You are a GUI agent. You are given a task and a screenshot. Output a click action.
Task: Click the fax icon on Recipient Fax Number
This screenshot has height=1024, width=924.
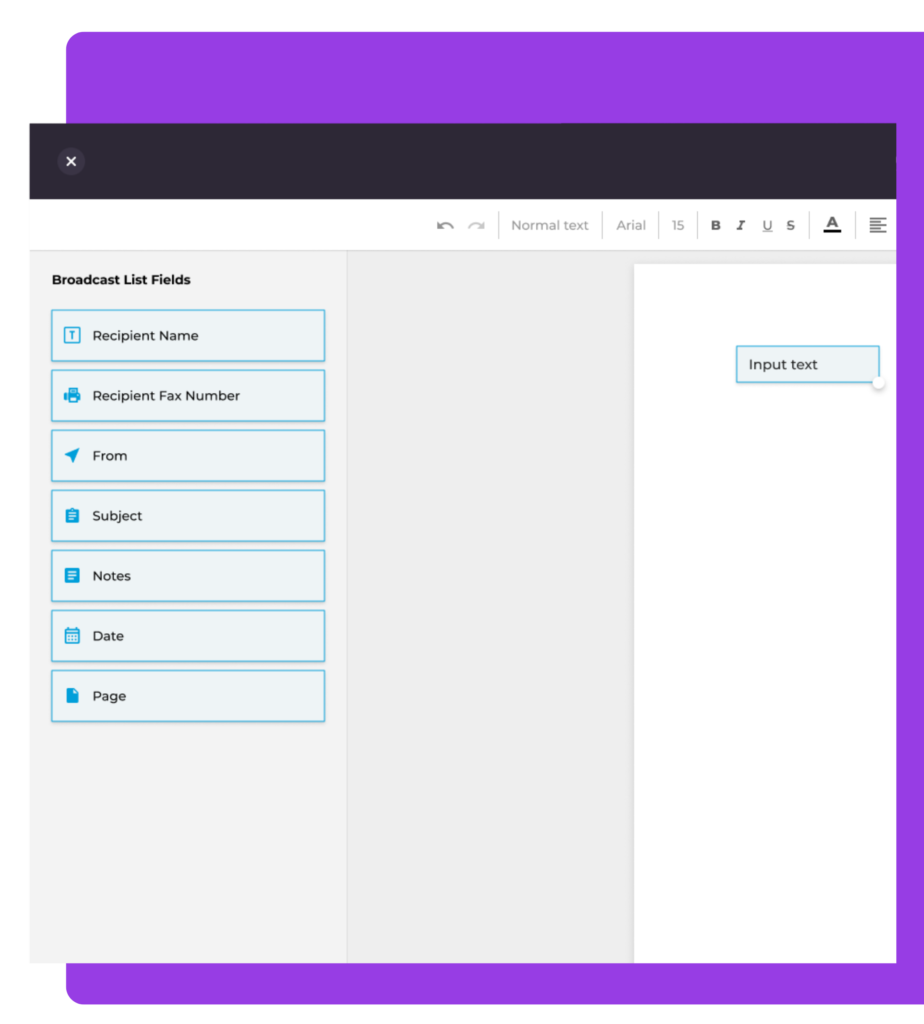[x=71, y=395]
